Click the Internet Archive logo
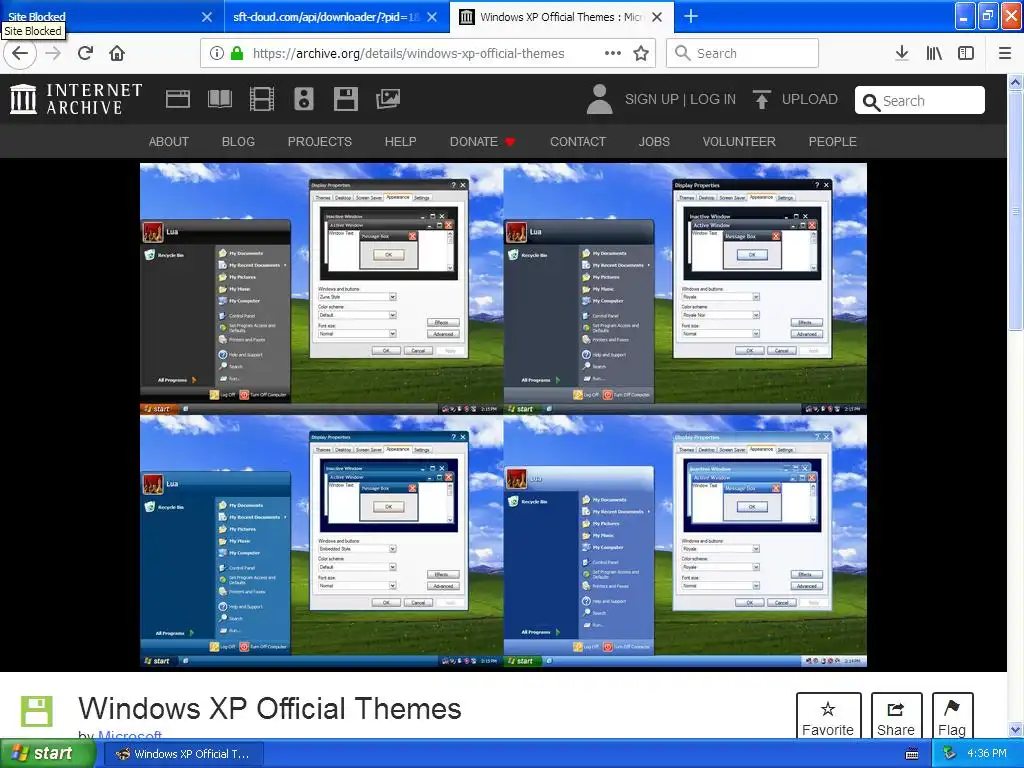Image resolution: width=1024 pixels, height=768 pixels. pyautogui.click(x=76, y=99)
